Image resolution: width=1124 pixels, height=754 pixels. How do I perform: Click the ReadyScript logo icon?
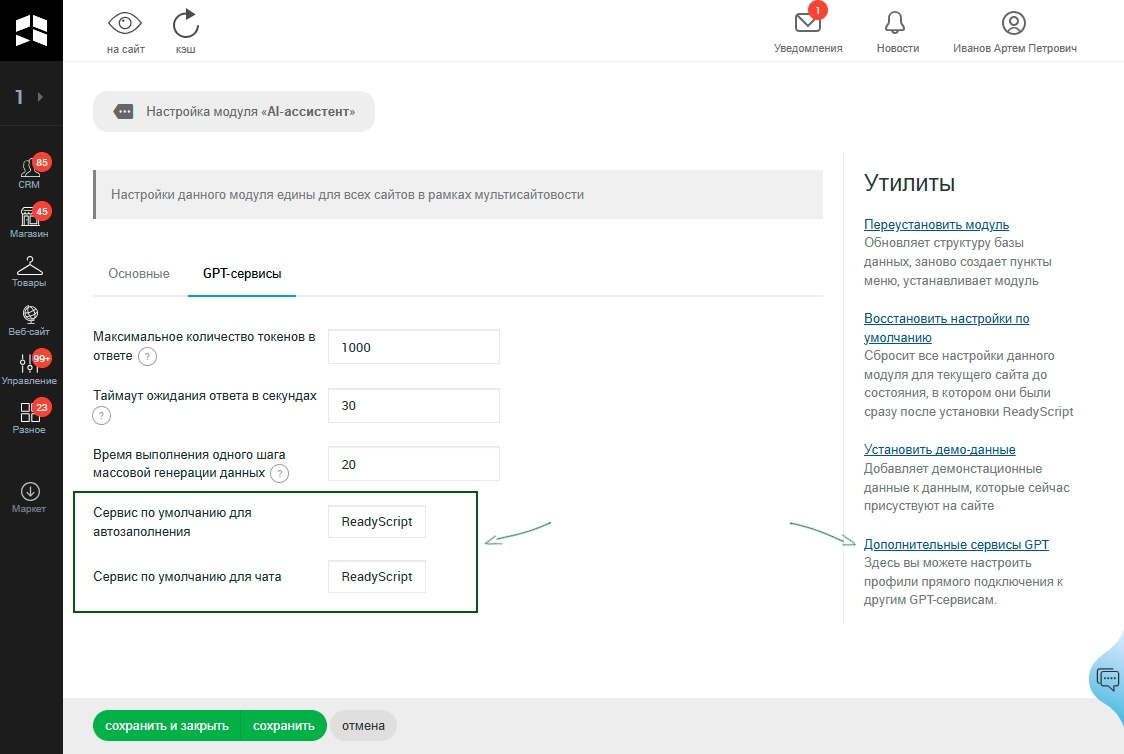pyautogui.click(x=31, y=30)
